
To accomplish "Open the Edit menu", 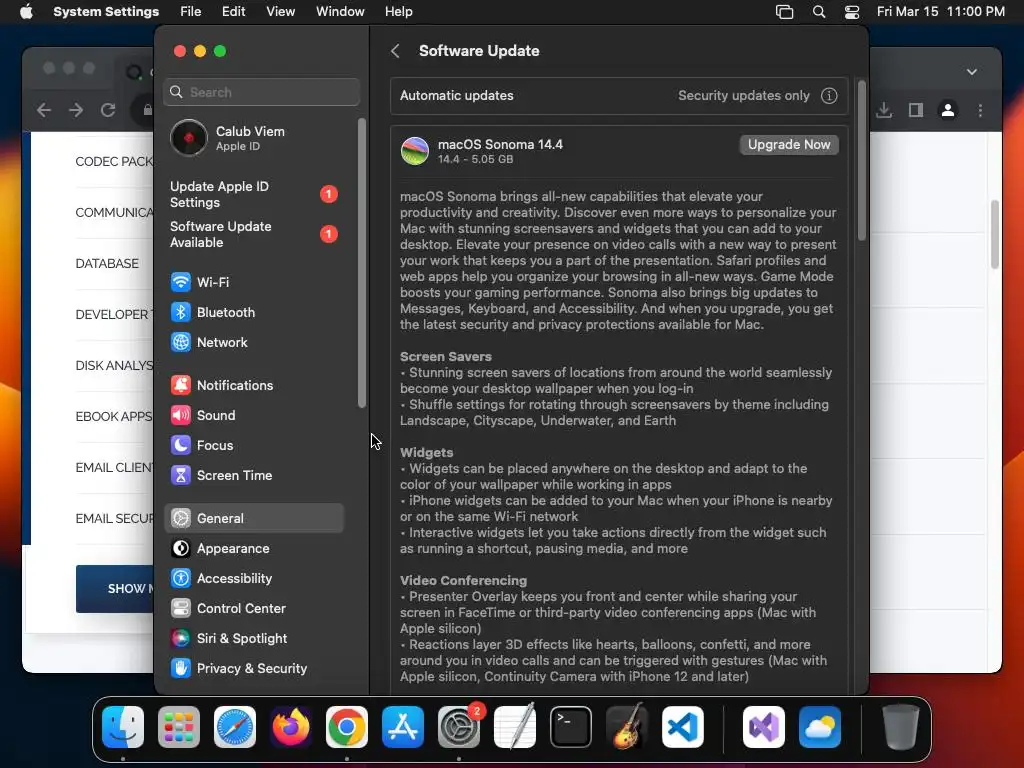I will 233,12.
